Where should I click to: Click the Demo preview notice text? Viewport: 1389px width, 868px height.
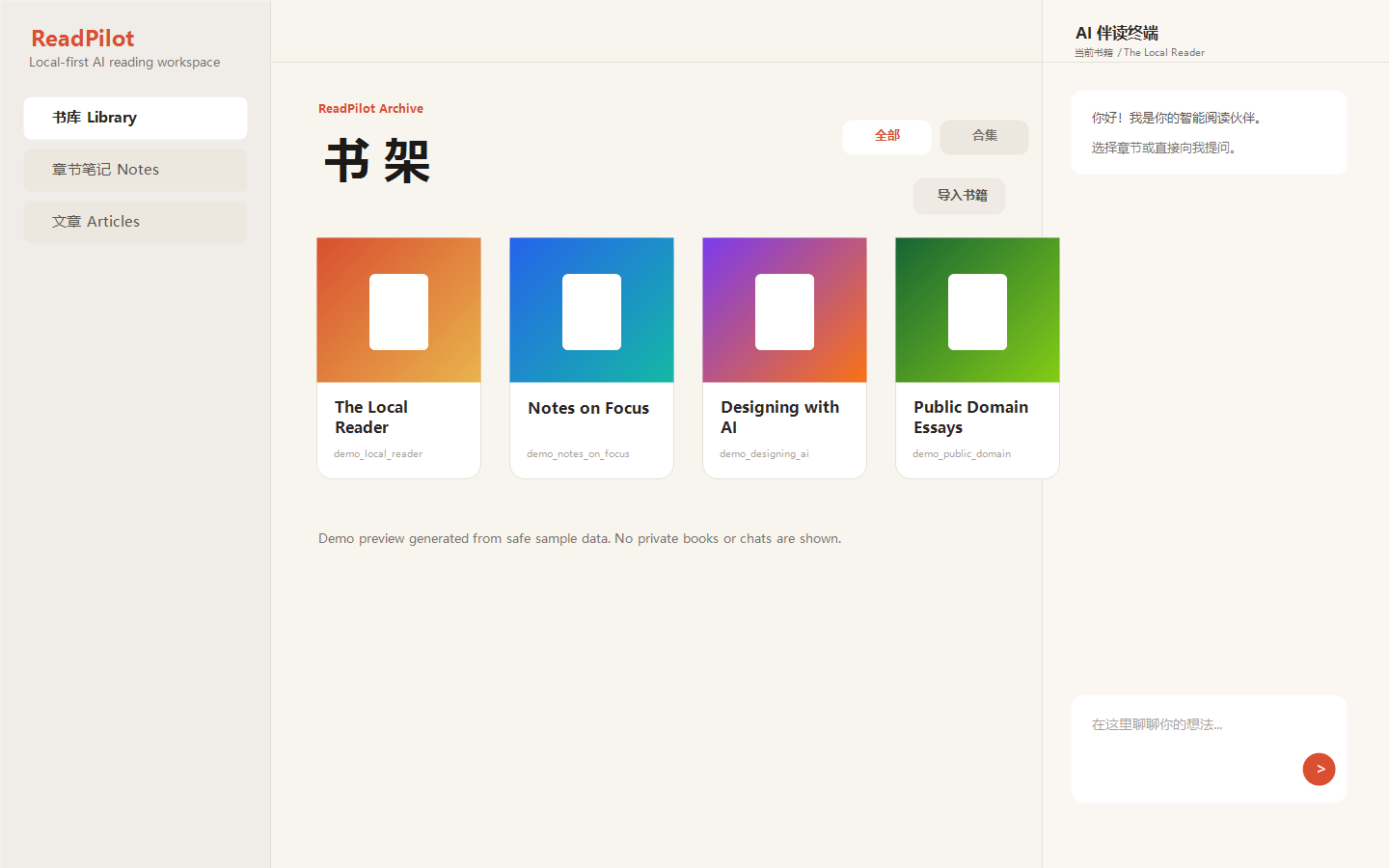tap(580, 538)
